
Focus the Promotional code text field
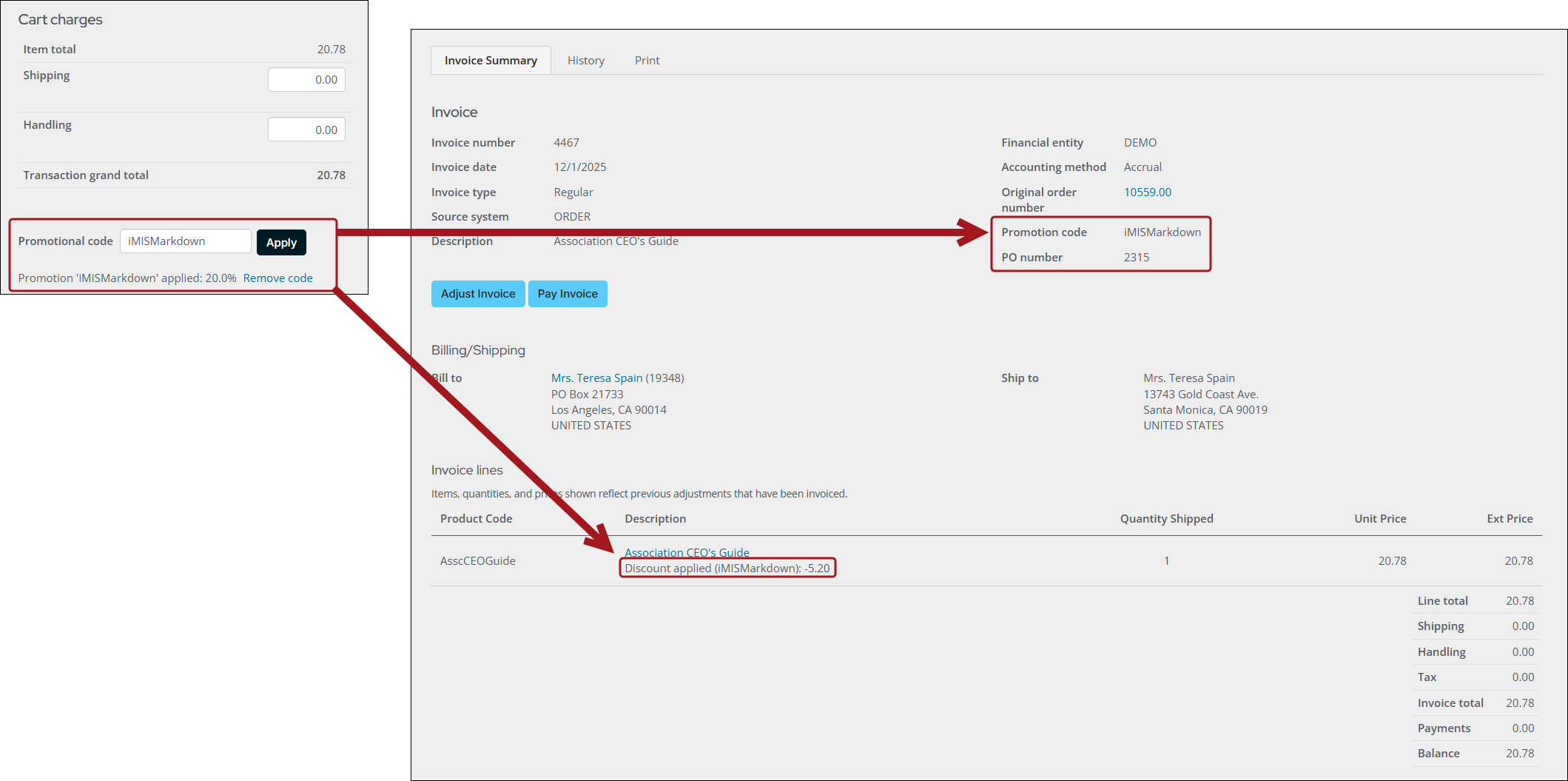(x=186, y=241)
